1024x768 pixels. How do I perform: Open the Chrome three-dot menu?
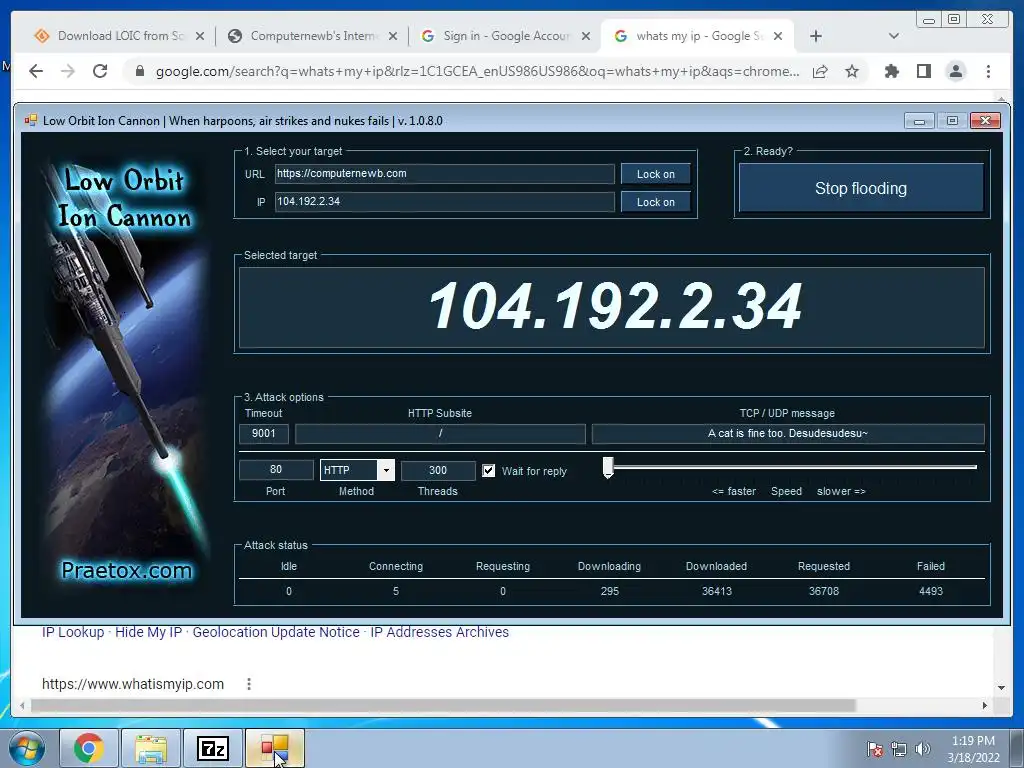(988, 71)
